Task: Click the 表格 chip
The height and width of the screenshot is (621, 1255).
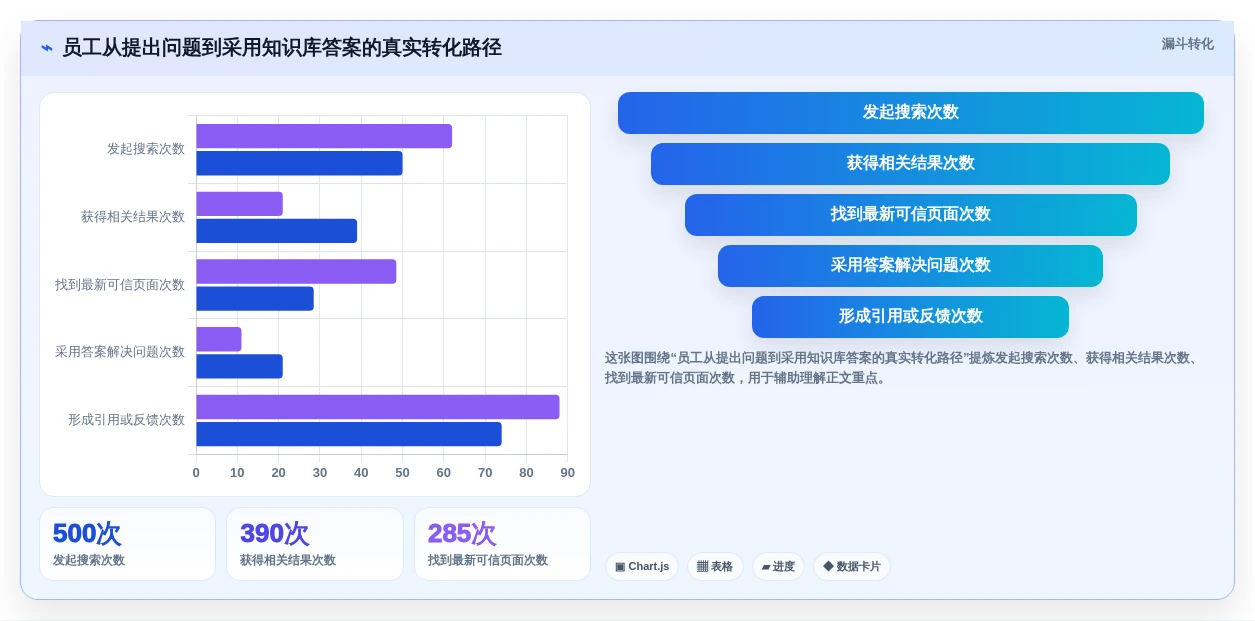Action: point(715,566)
